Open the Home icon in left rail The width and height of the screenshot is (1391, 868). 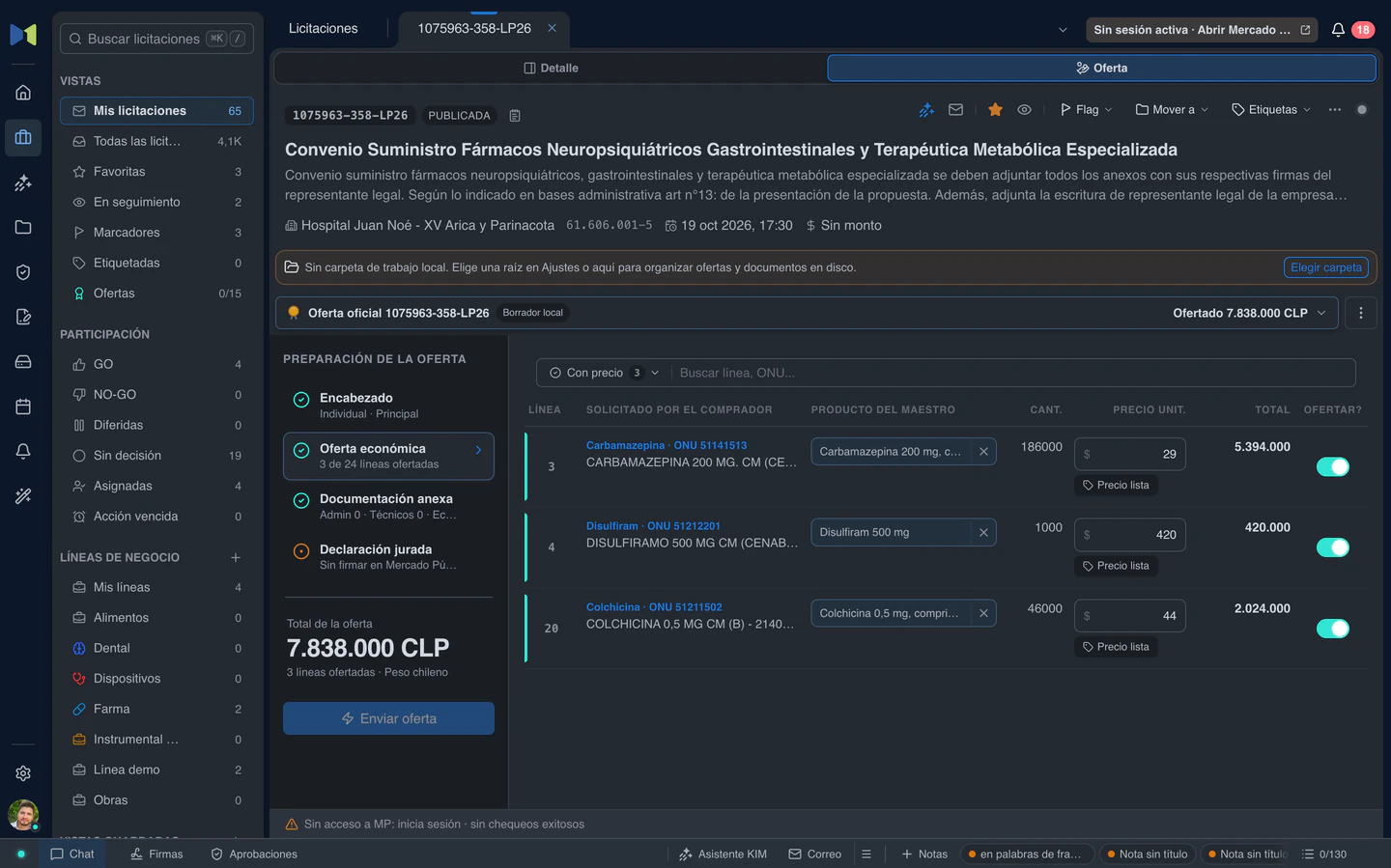pyautogui.click(x=23, y=93)
